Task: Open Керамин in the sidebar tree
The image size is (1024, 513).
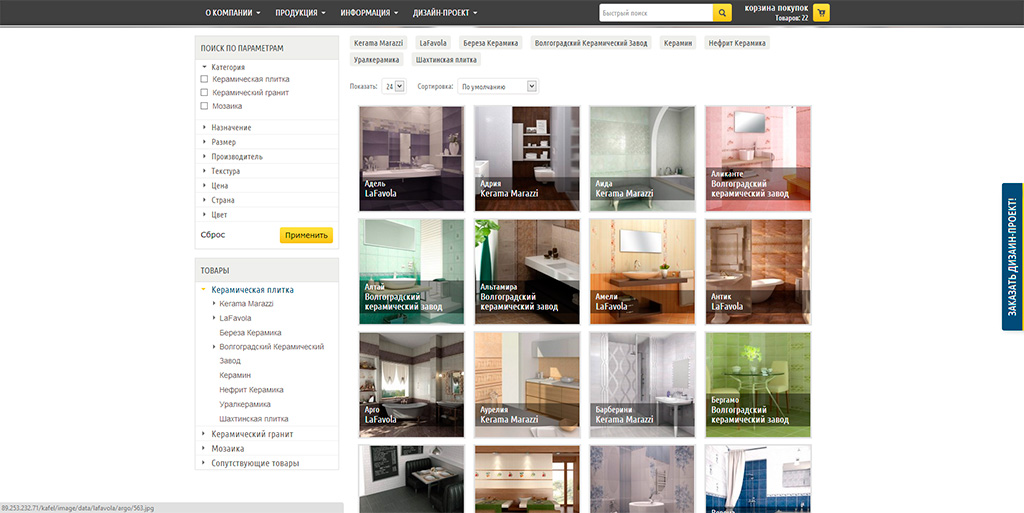Action: (235, 375)
